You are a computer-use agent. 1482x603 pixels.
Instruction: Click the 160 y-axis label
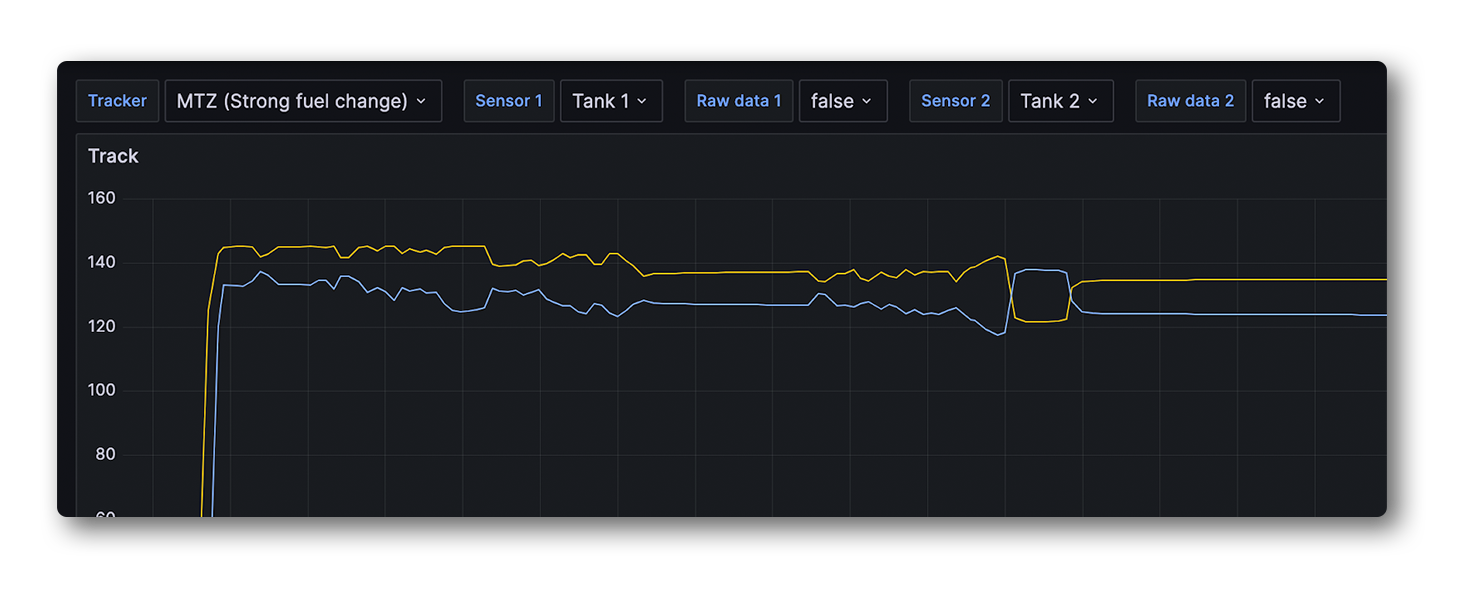pyautogui.click(x=102, y=198)
